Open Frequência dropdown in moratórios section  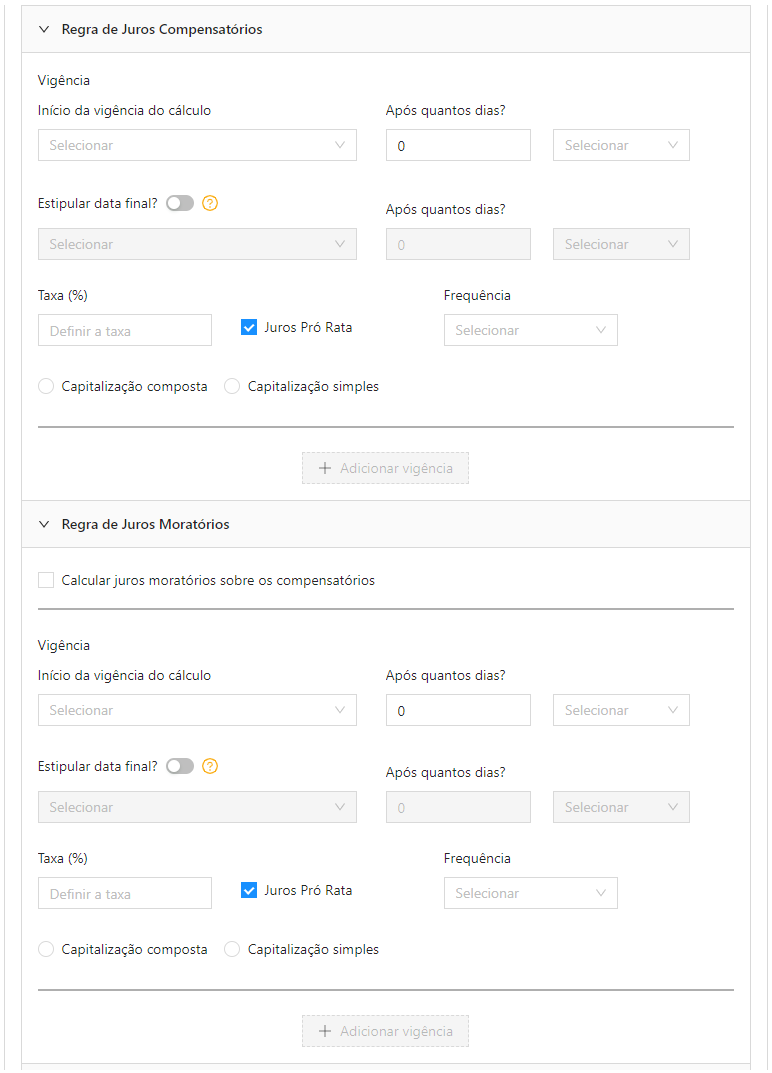530,894
